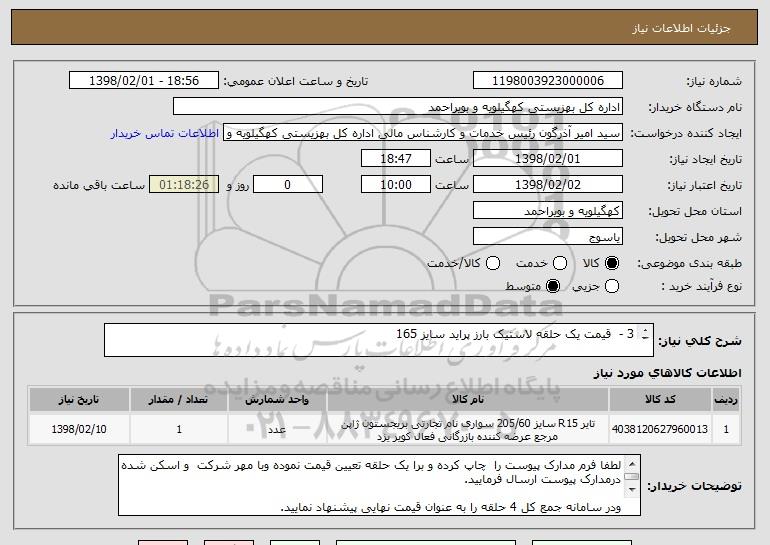Viewport: 770px width, 545px height.
Task: Click the creation date field 1398/02/01
Action: [x=548, y=159]
